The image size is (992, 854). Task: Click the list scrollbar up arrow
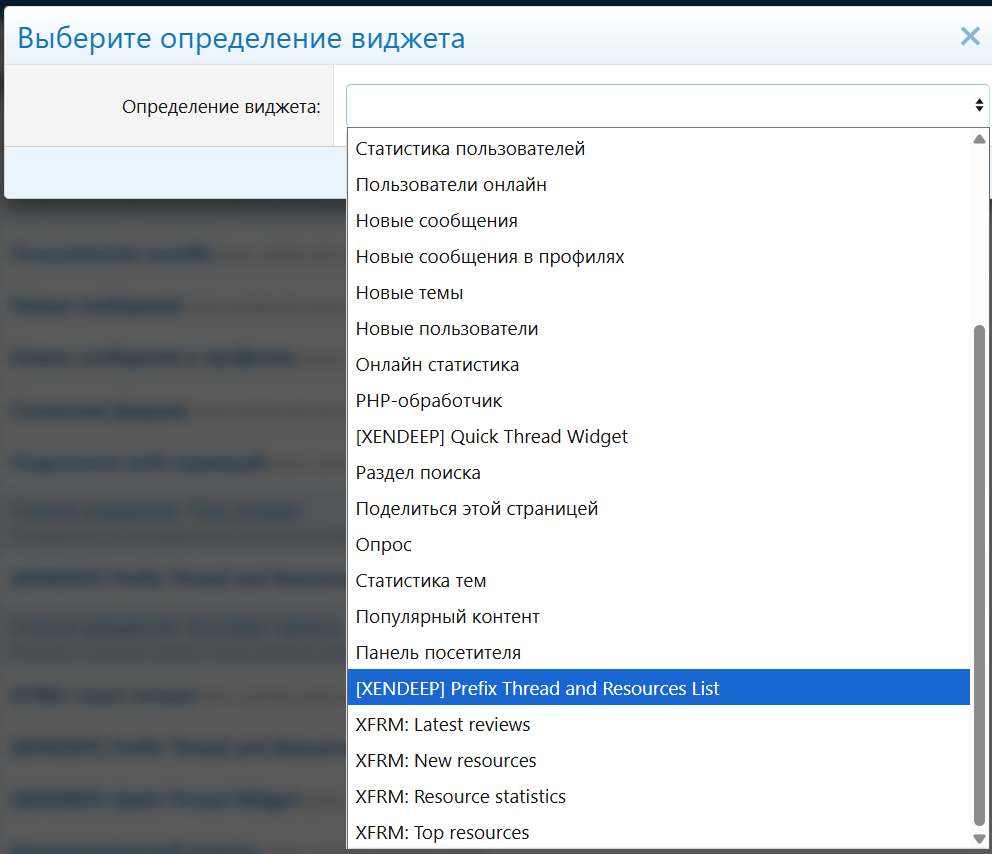(980, 139)
